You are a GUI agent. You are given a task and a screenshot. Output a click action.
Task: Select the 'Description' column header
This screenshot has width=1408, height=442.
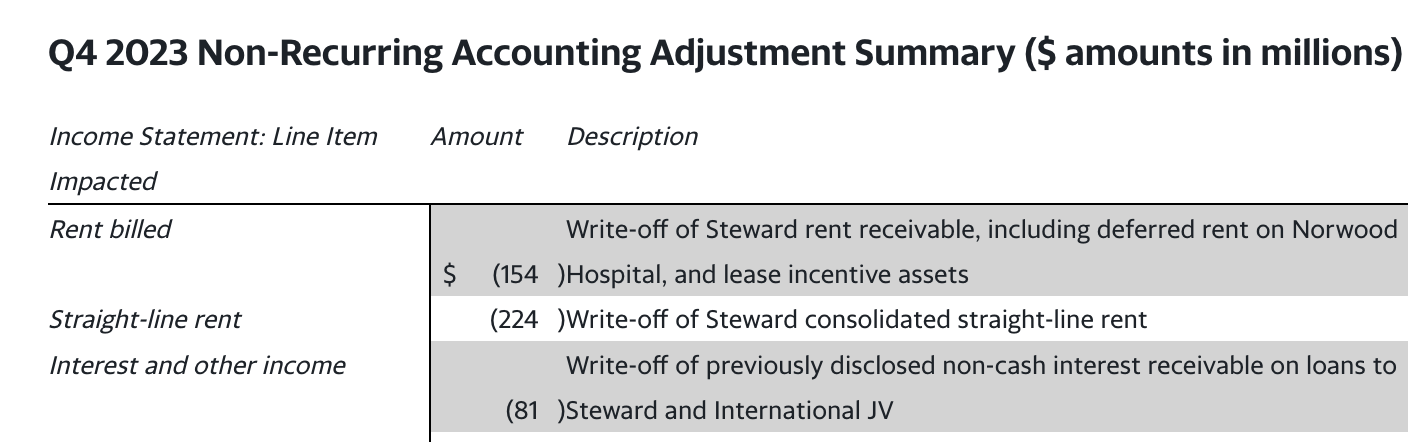(632, 137)
